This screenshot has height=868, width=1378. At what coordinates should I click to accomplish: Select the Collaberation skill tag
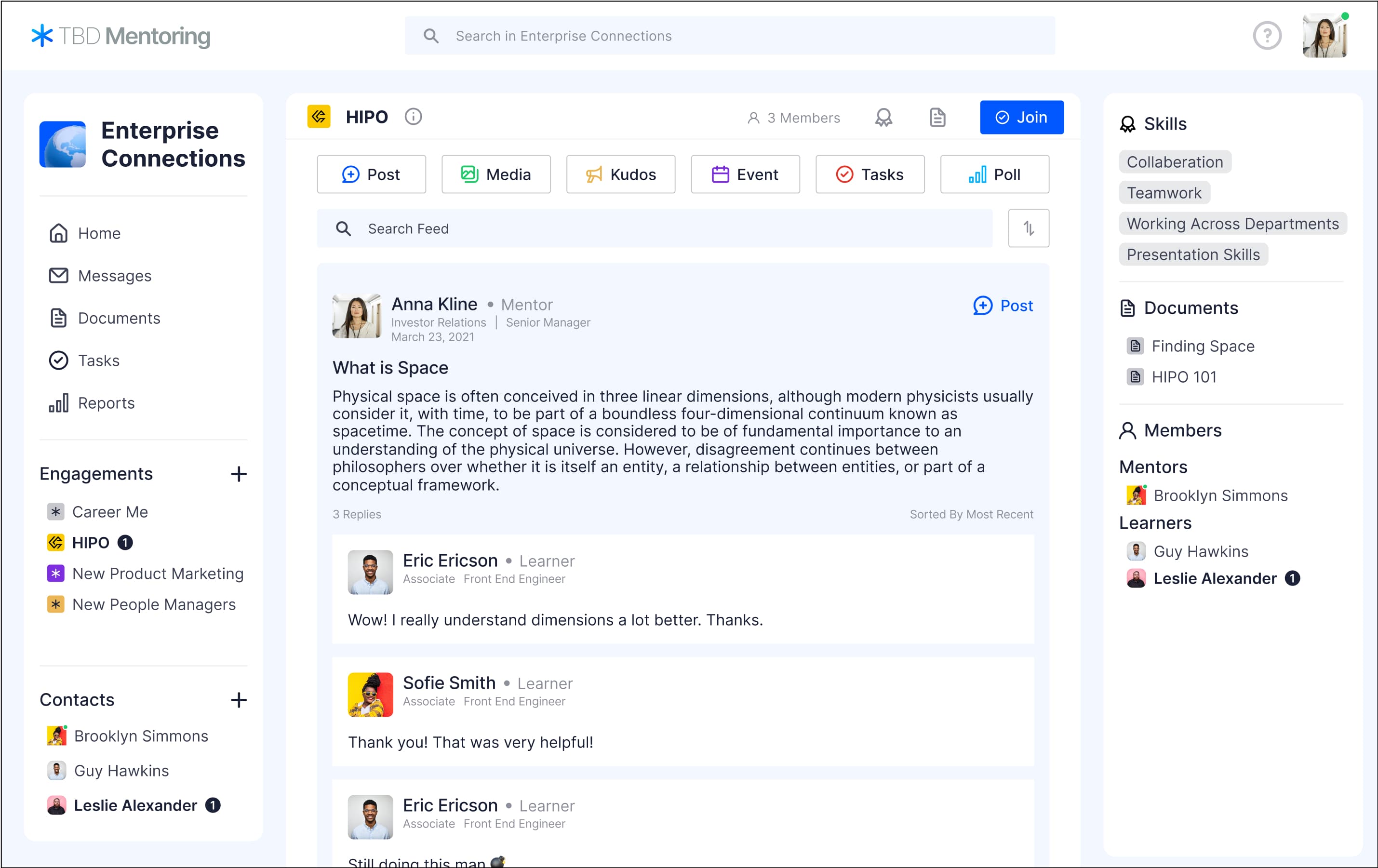(1175, 162)
